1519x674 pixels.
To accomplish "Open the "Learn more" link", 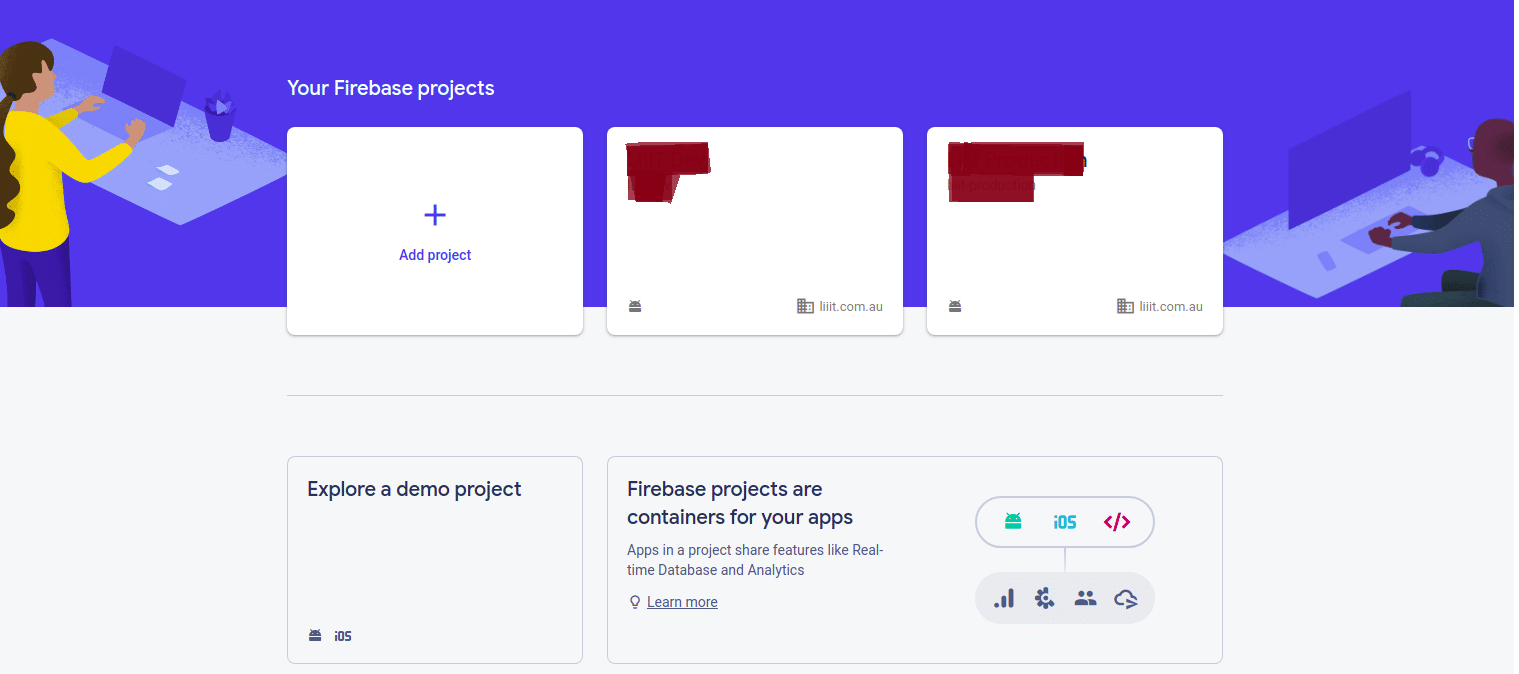I will (682, 602).
